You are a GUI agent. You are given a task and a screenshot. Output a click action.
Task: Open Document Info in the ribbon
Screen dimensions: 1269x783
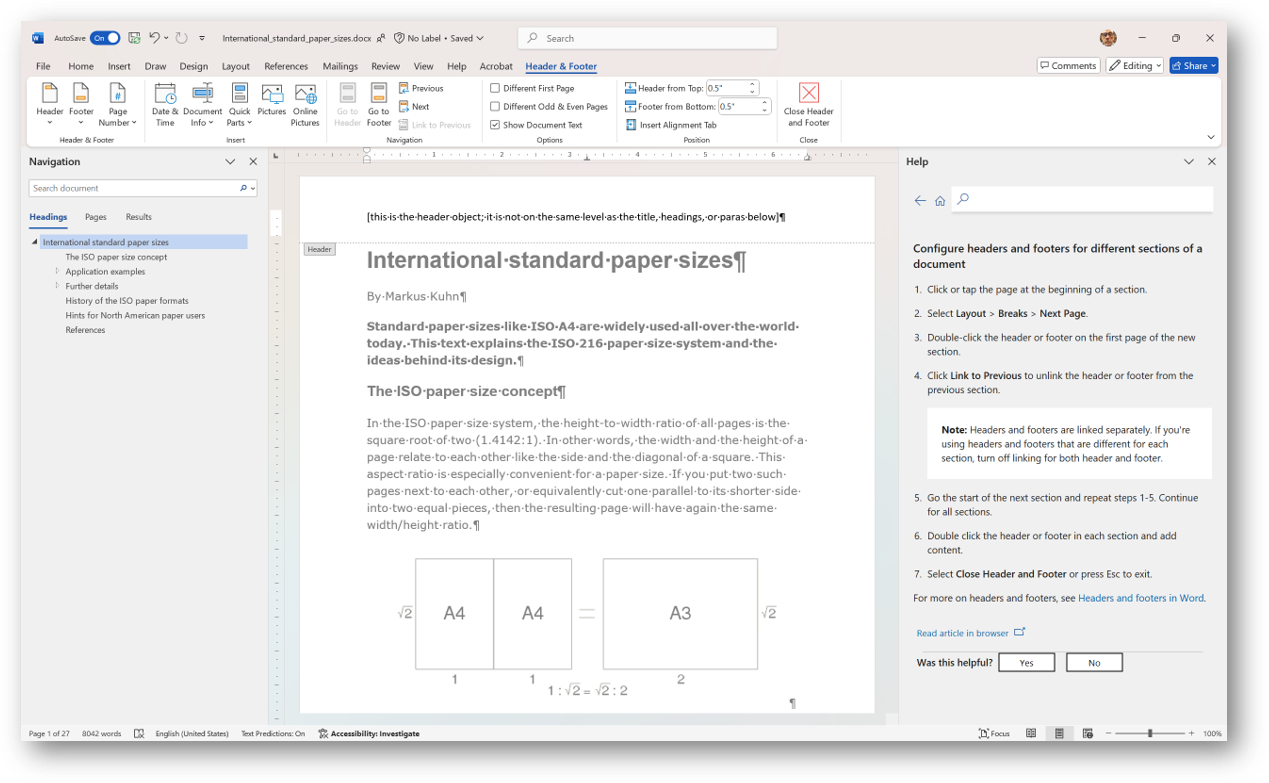tap(202, 103)
